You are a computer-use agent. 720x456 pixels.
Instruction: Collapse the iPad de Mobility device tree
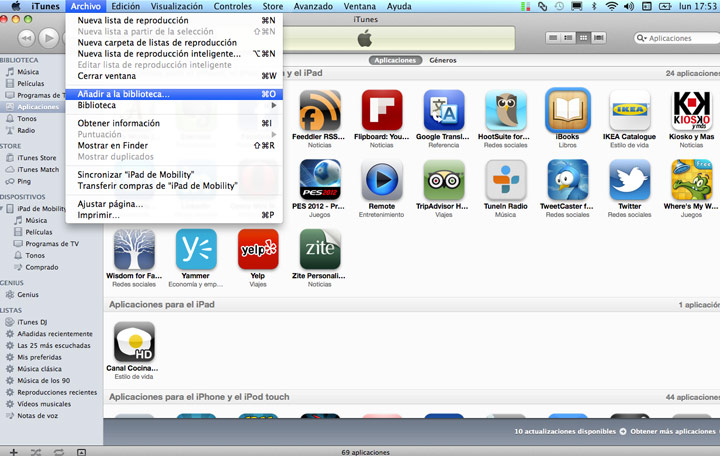(6, 207)
